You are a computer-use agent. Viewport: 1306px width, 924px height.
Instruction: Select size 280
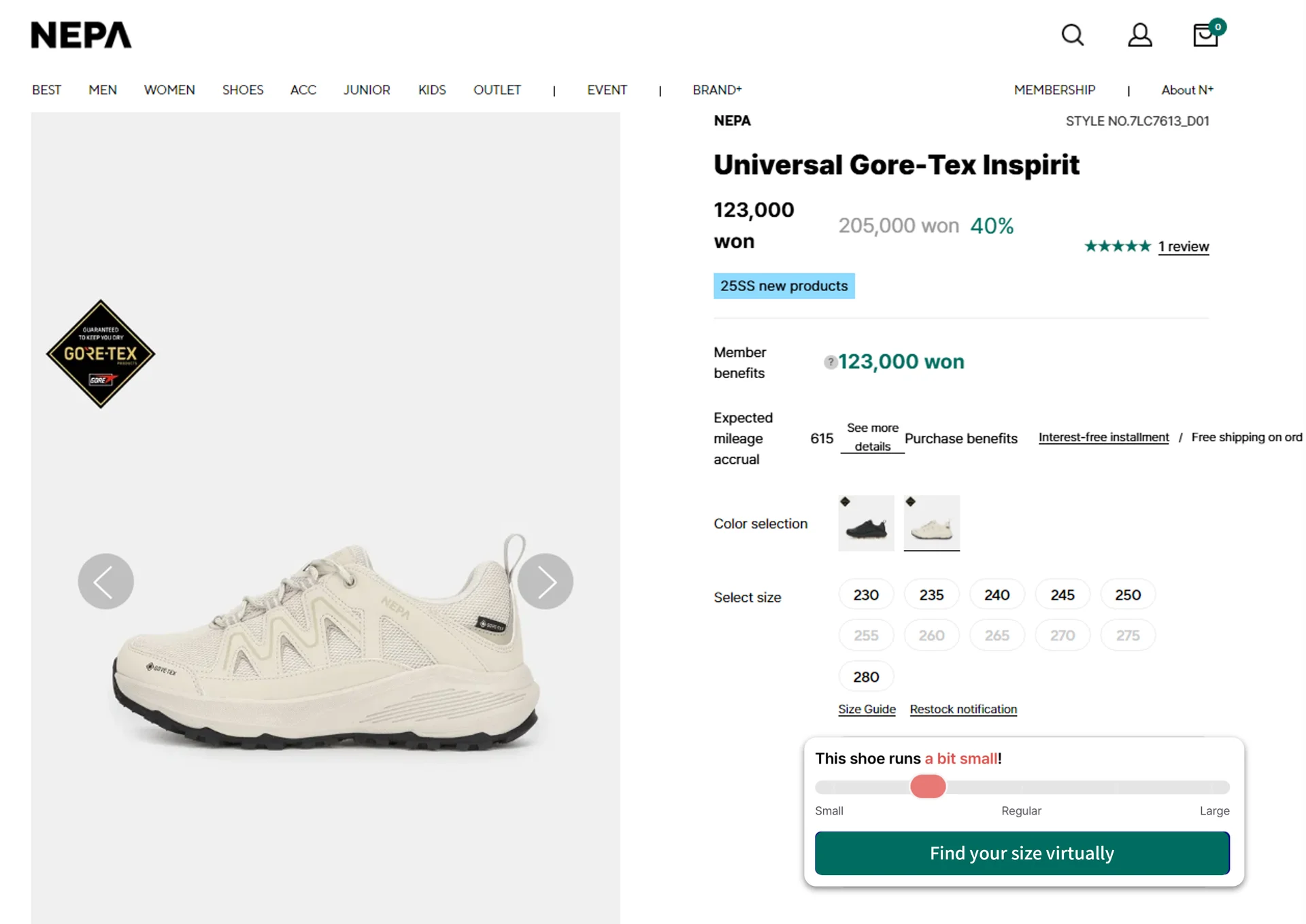click(x=866, y=677)
